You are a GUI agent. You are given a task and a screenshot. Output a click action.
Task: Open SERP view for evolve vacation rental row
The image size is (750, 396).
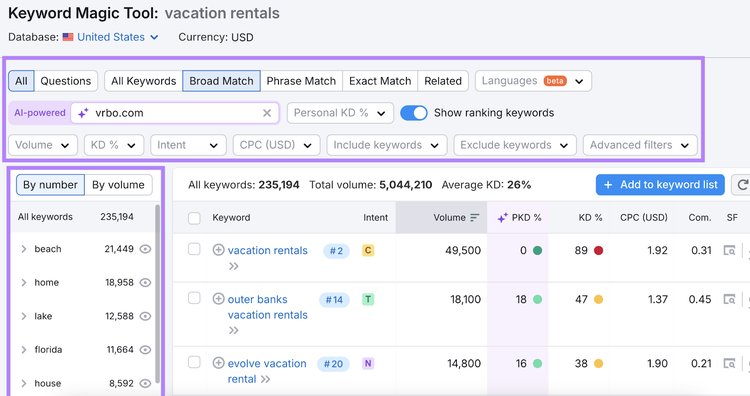tap(729, 363)
